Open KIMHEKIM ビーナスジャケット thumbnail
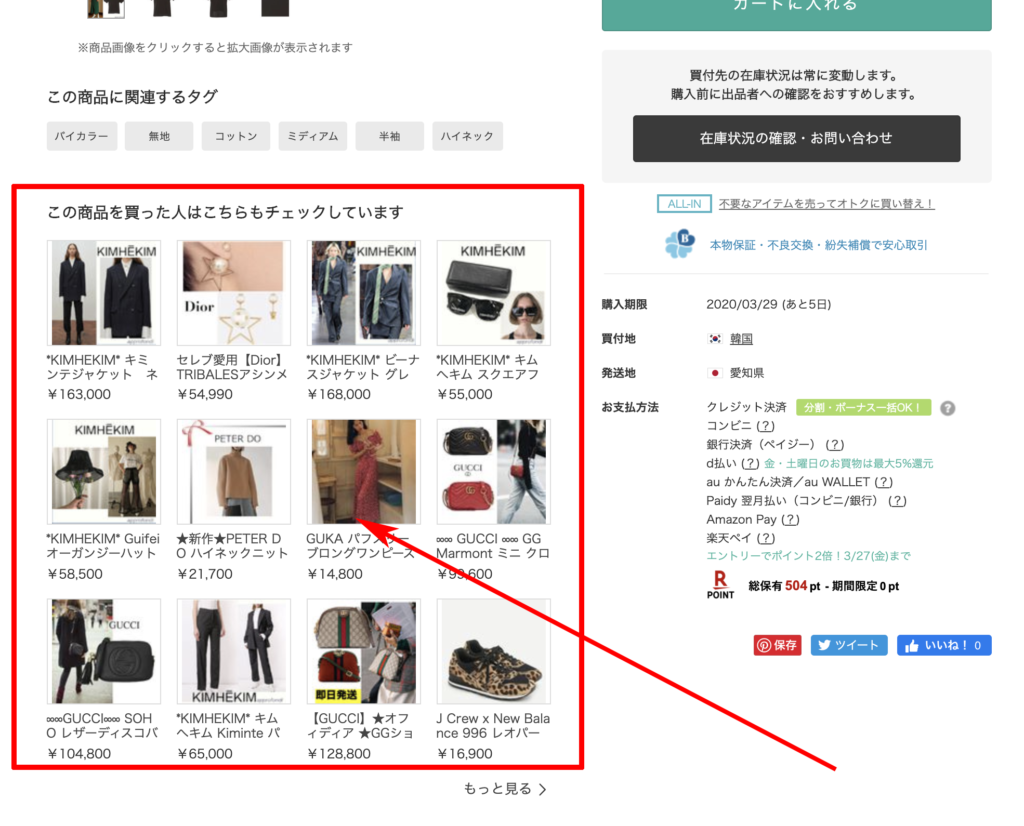 click(x=364, y=293)
